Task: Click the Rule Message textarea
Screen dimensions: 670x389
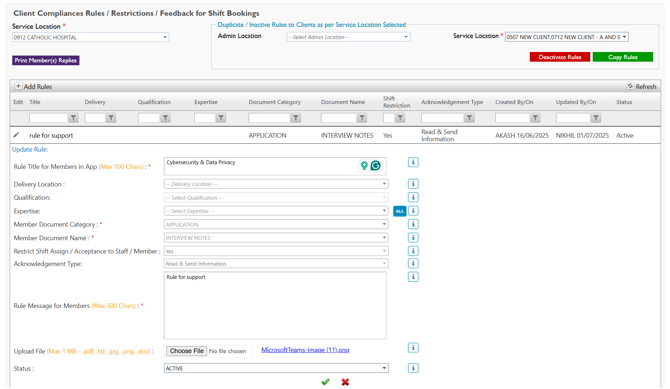Action: [x=275, y=305]
